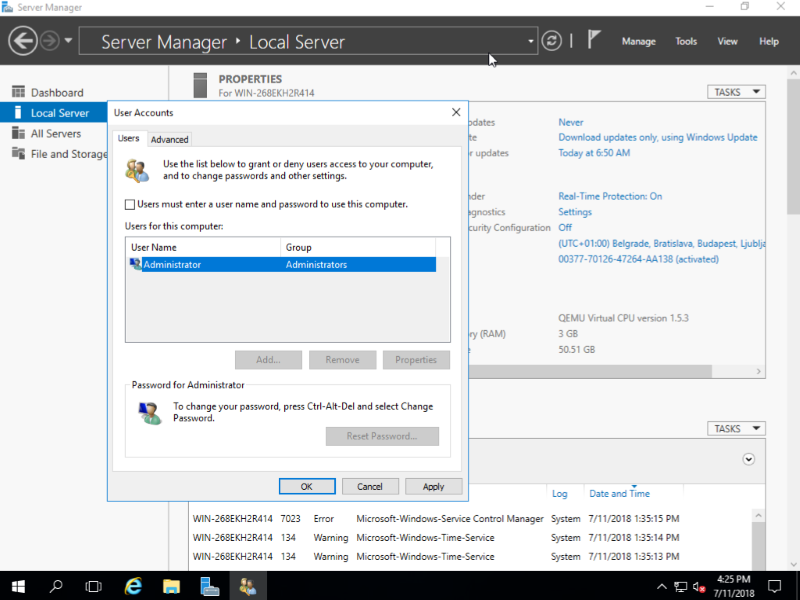
Task: Launch Internet Explorer from taskbar
Action: pyautogui.click(x=134, y=586)
